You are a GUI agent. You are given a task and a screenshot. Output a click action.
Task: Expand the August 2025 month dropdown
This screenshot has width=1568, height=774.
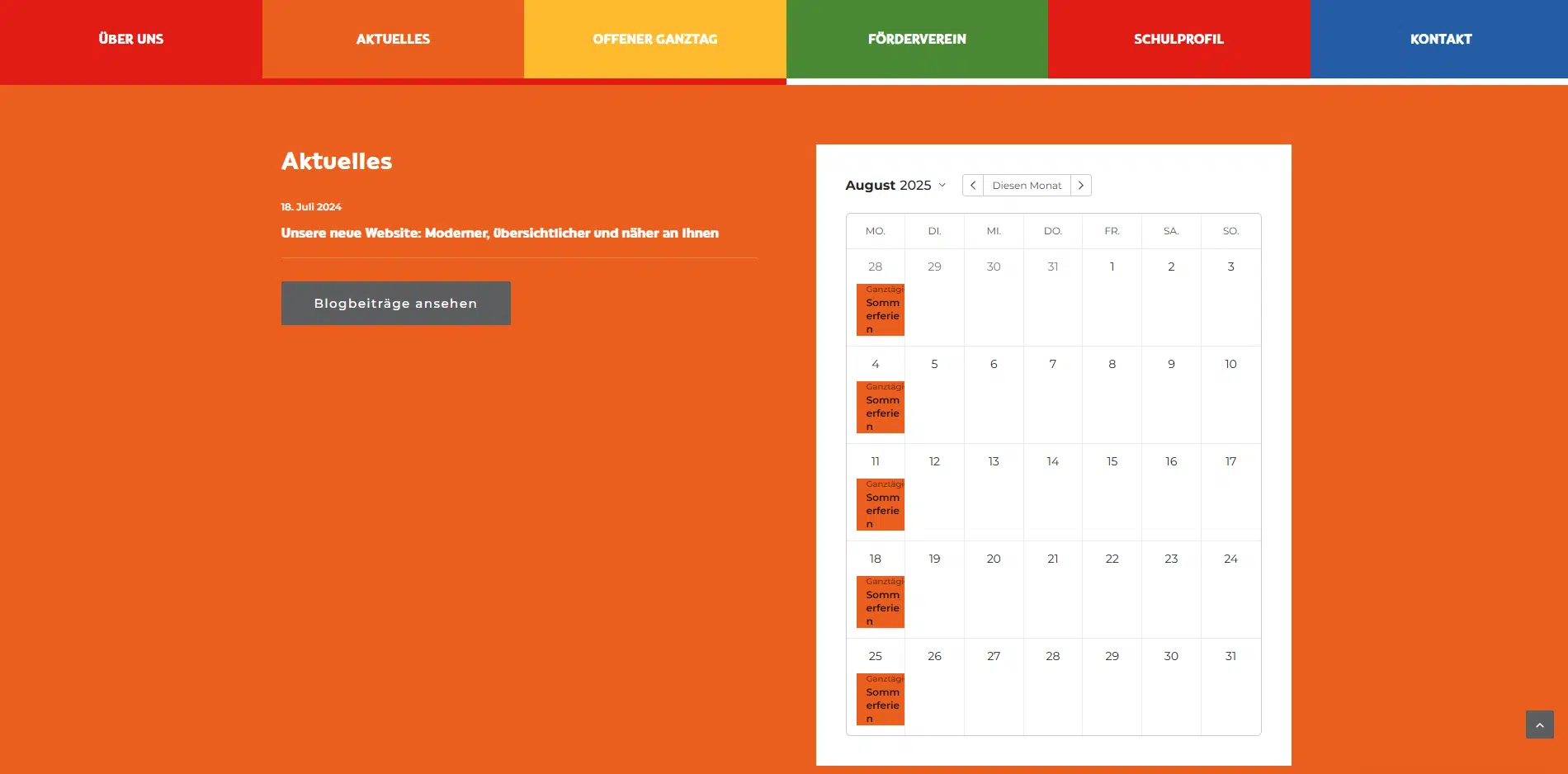(895, 186)
